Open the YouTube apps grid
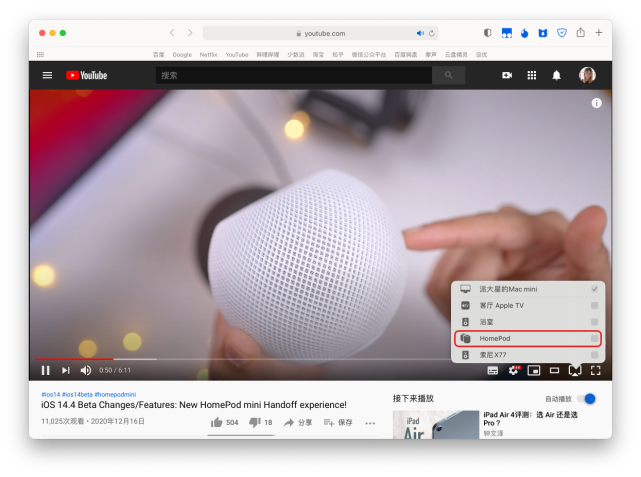The height and width of the screenshot is (477, 641). point(531,75)
